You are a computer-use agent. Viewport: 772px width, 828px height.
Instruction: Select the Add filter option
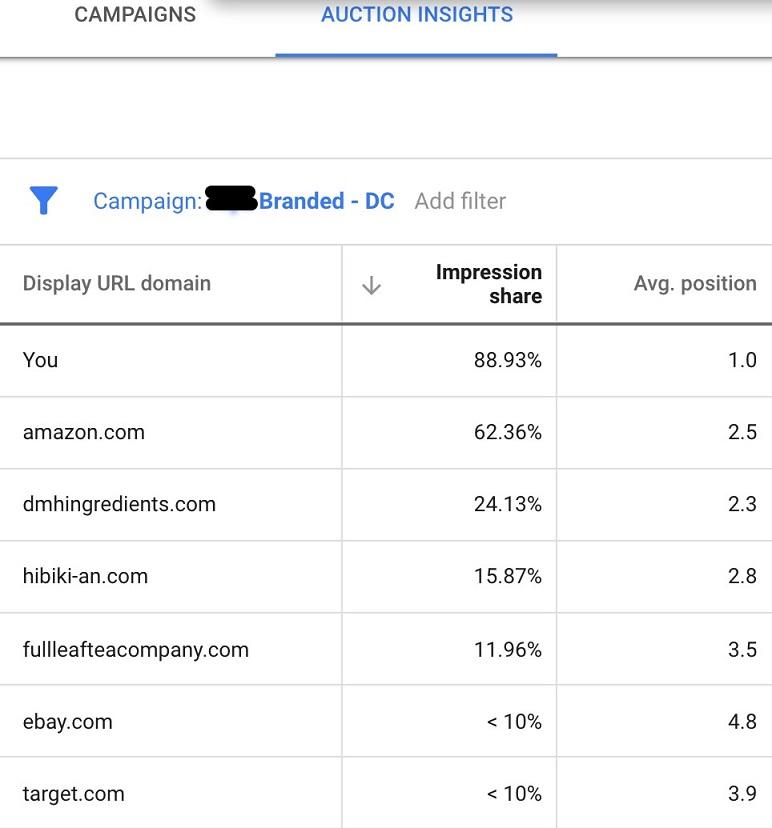tap(460, 201)
